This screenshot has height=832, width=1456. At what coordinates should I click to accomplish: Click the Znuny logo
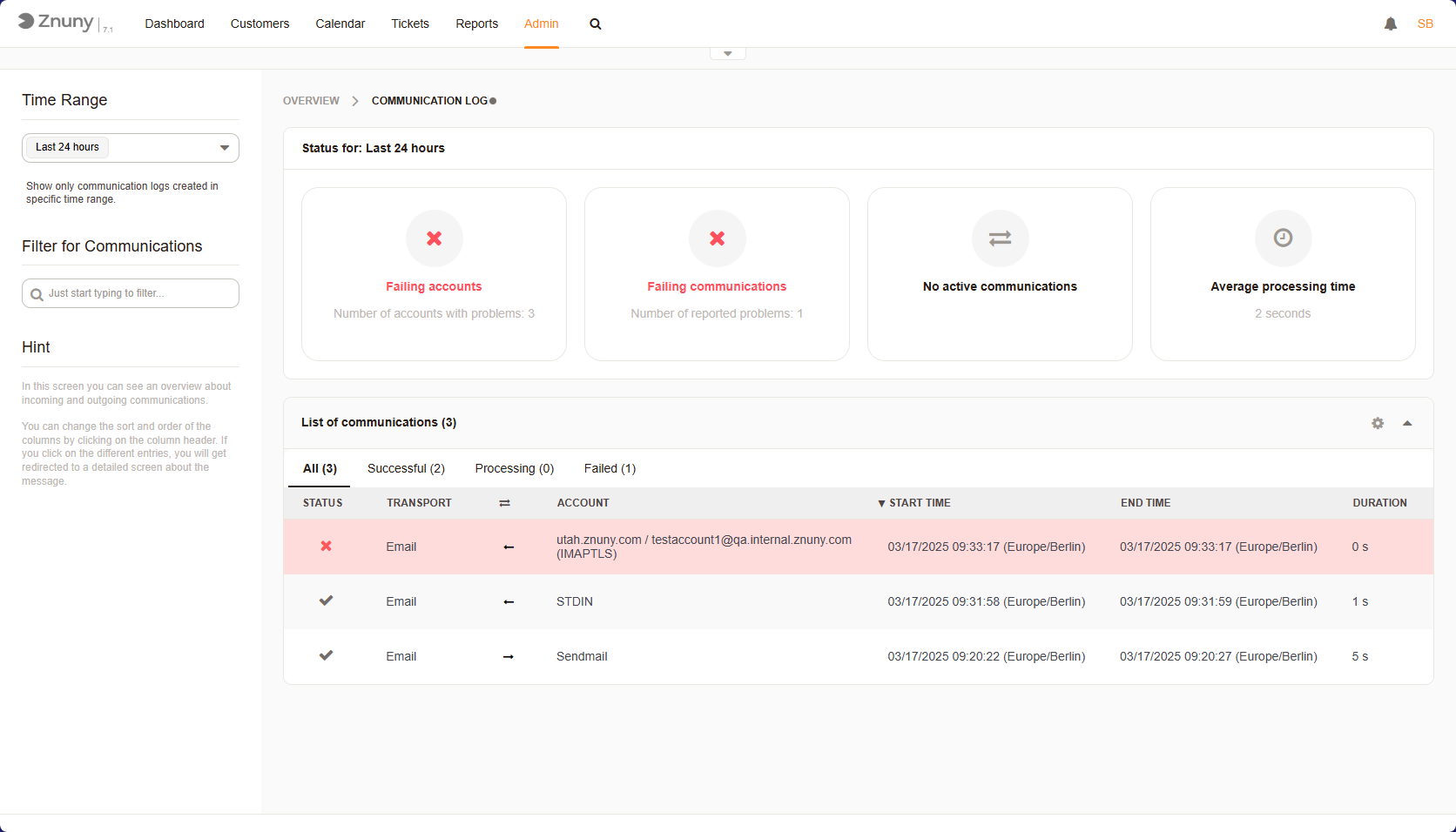[58, 23]
